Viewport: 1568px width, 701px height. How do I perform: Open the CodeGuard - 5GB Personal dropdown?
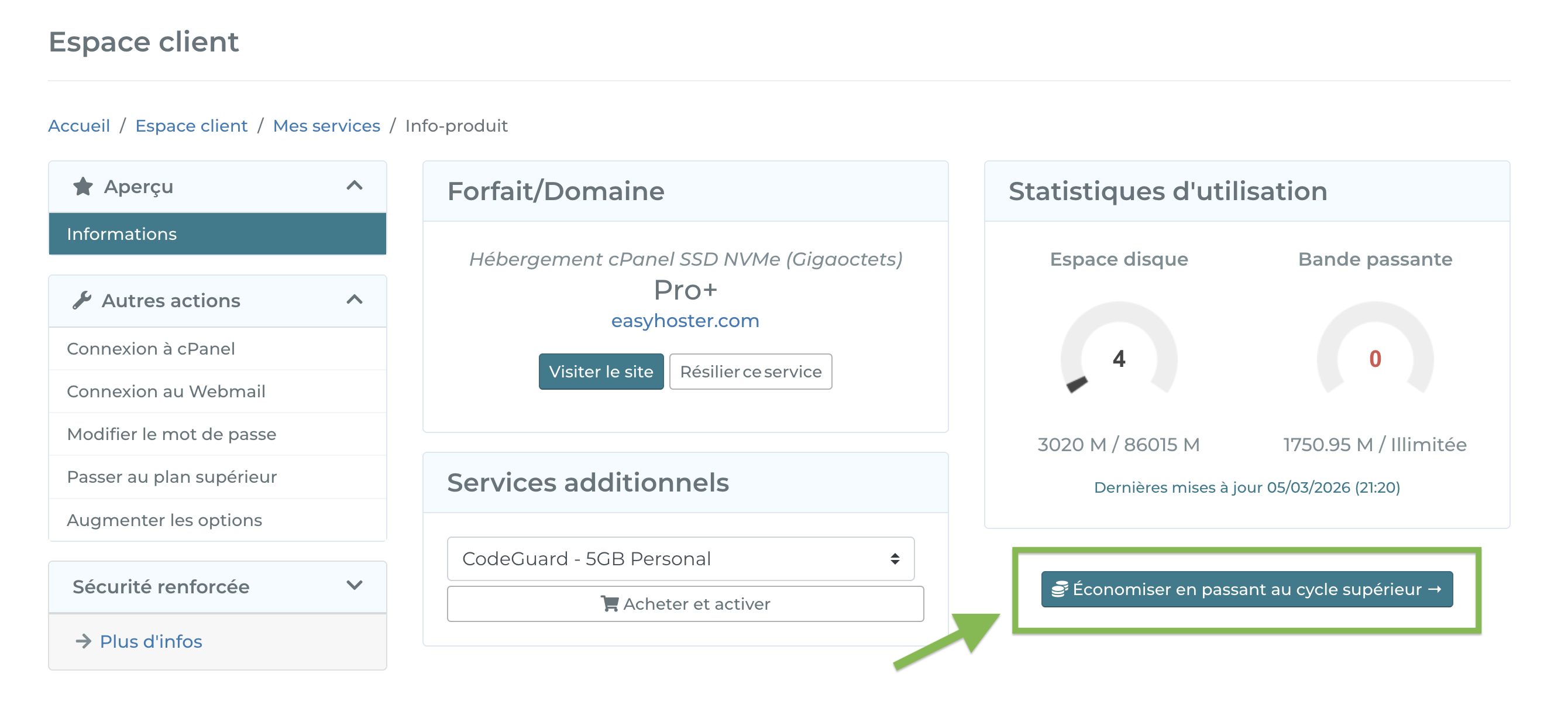(680, 558)
